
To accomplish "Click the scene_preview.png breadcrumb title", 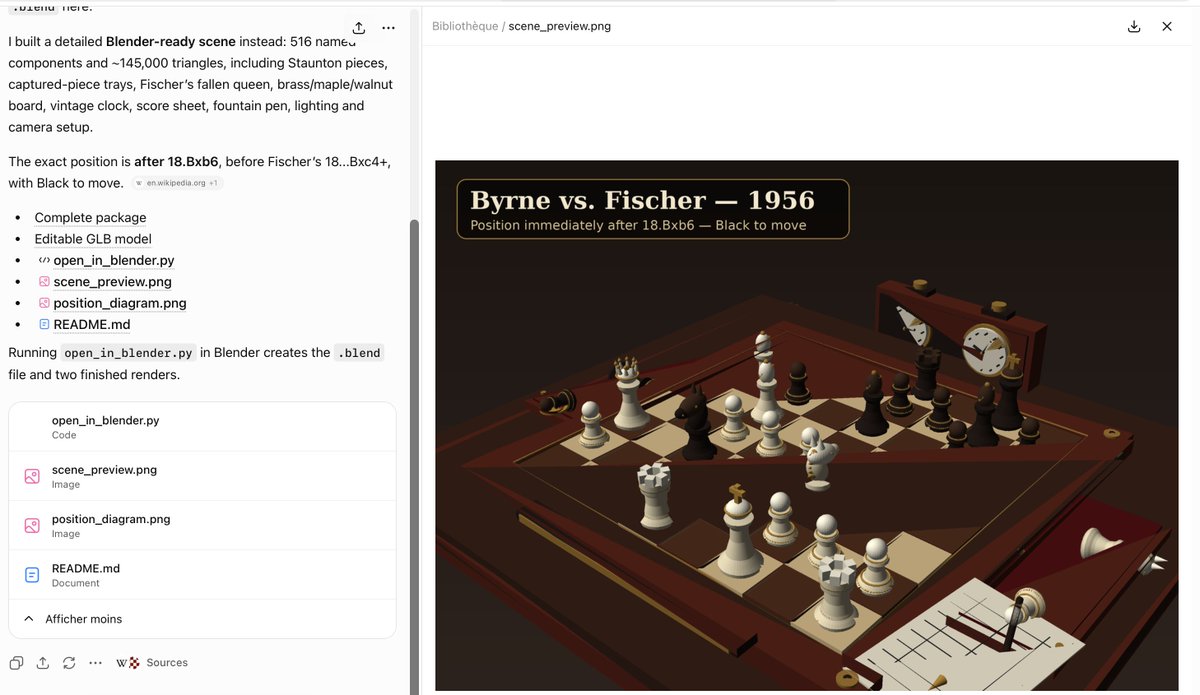I will pyautogui.click(x=559, y=26).
